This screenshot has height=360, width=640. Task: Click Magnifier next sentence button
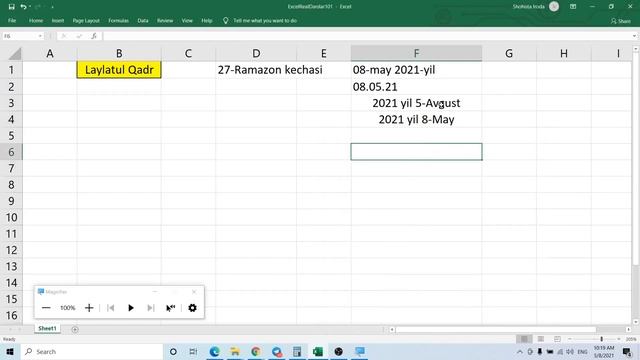pyautogui.click(x=151, y=308)
